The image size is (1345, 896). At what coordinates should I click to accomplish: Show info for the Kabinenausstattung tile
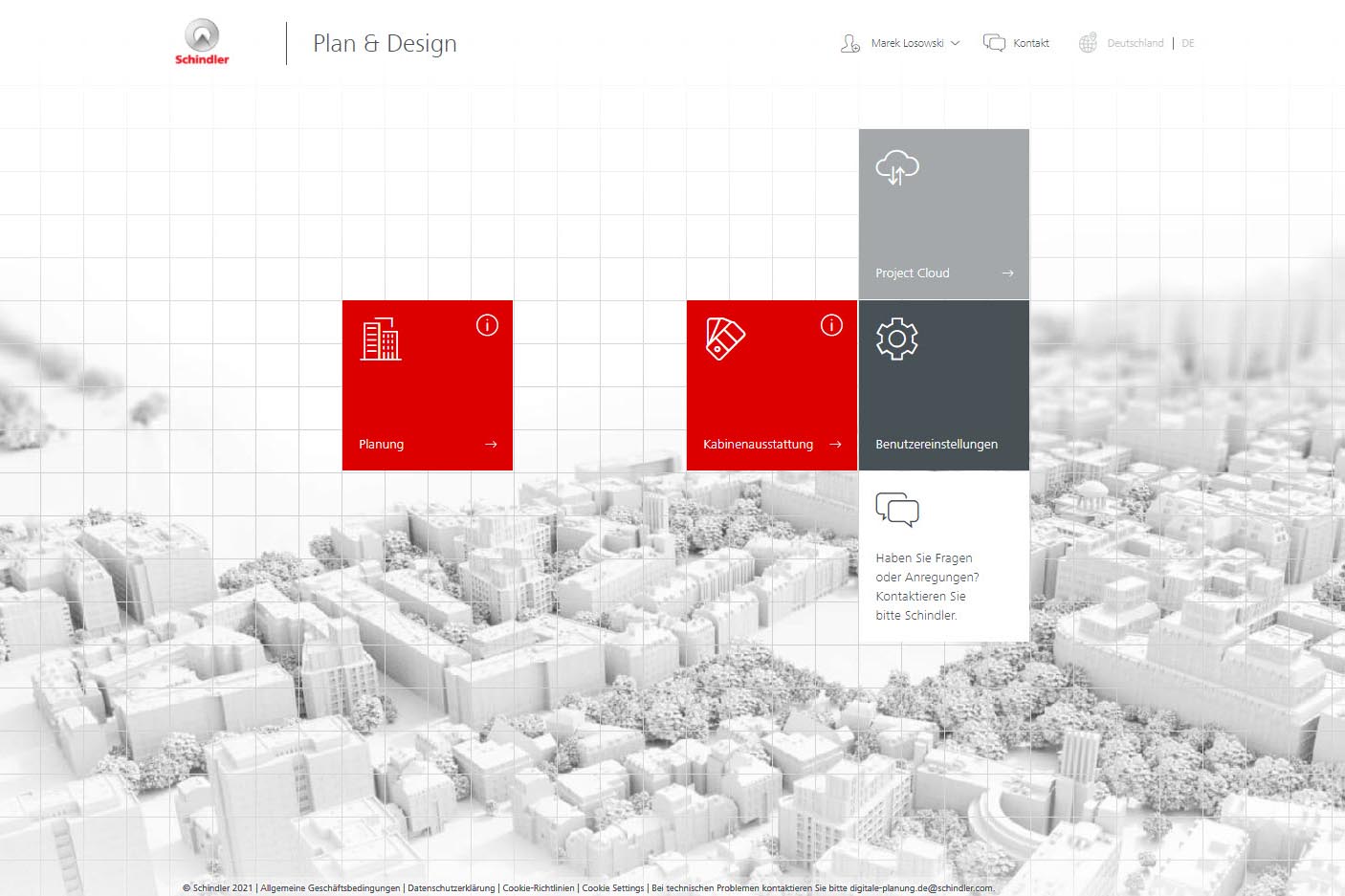(x=831, y=326)
